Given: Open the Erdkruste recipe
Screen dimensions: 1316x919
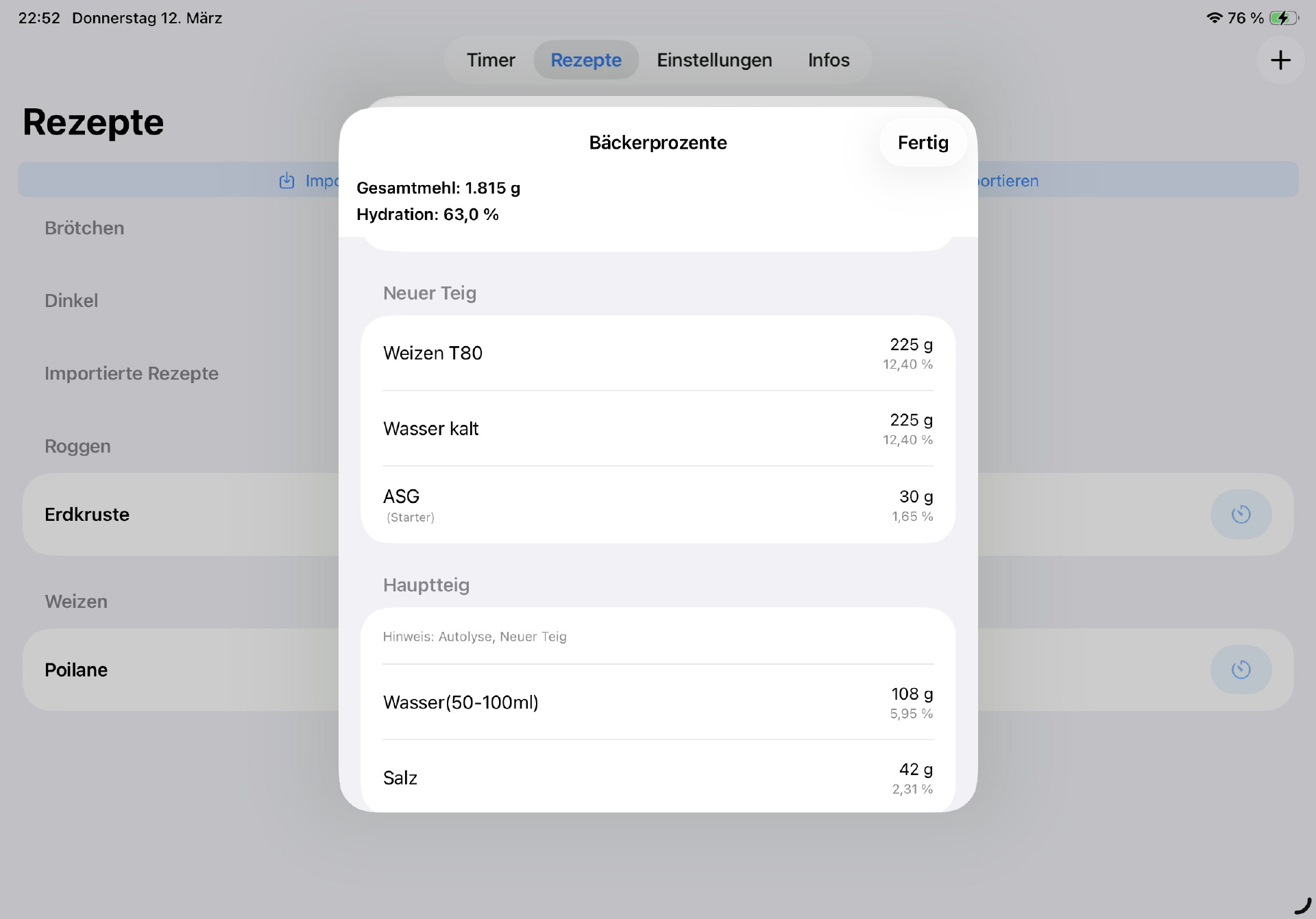Looking at the screenshot, I should click(87, 514).
